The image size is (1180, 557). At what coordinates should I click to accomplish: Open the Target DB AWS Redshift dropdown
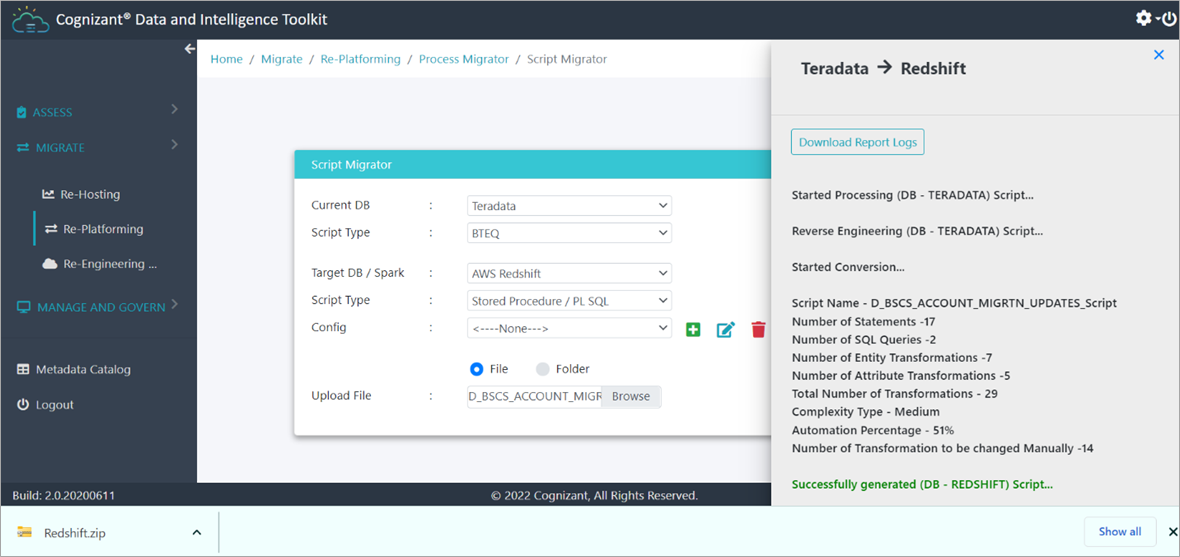click(x=569, y=273)
